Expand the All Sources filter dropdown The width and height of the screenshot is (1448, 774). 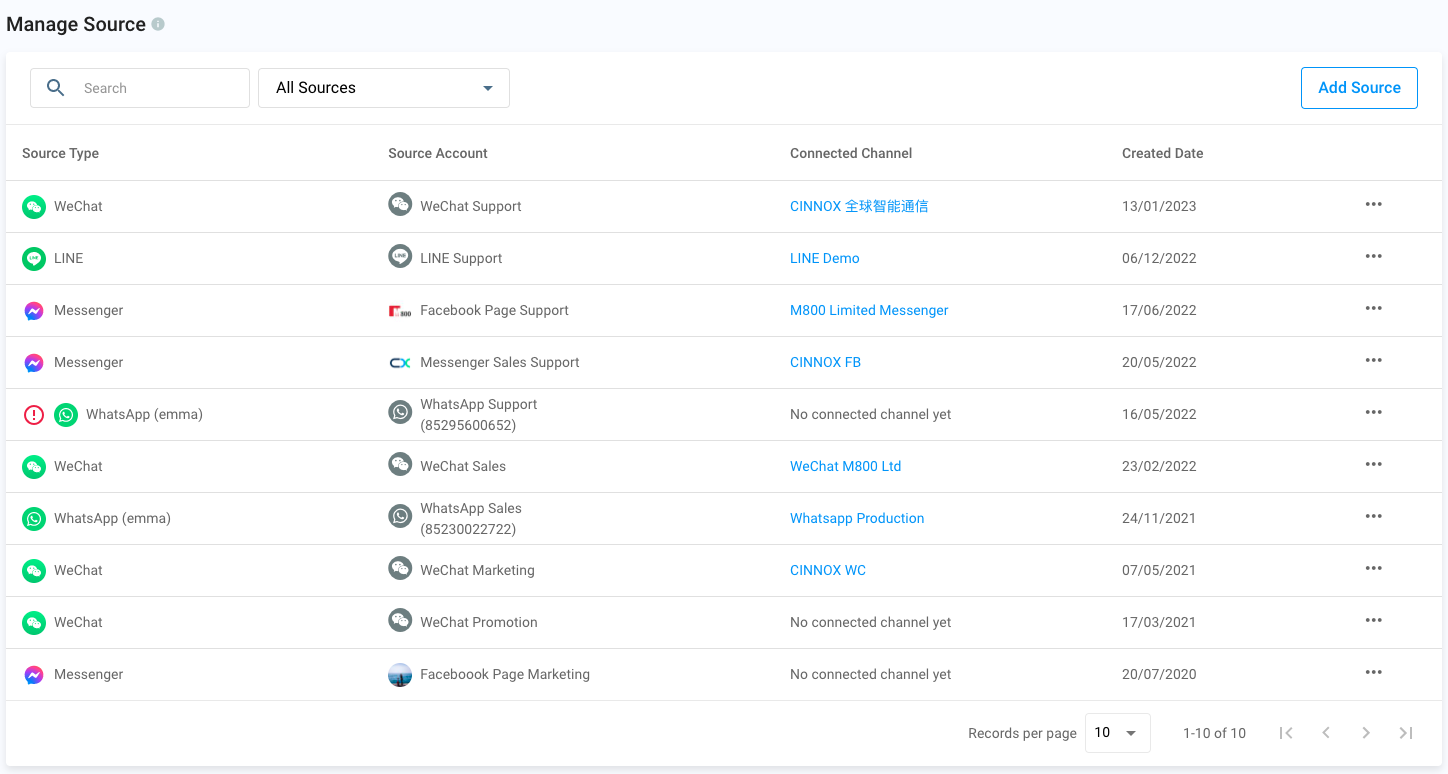(384, 88)
